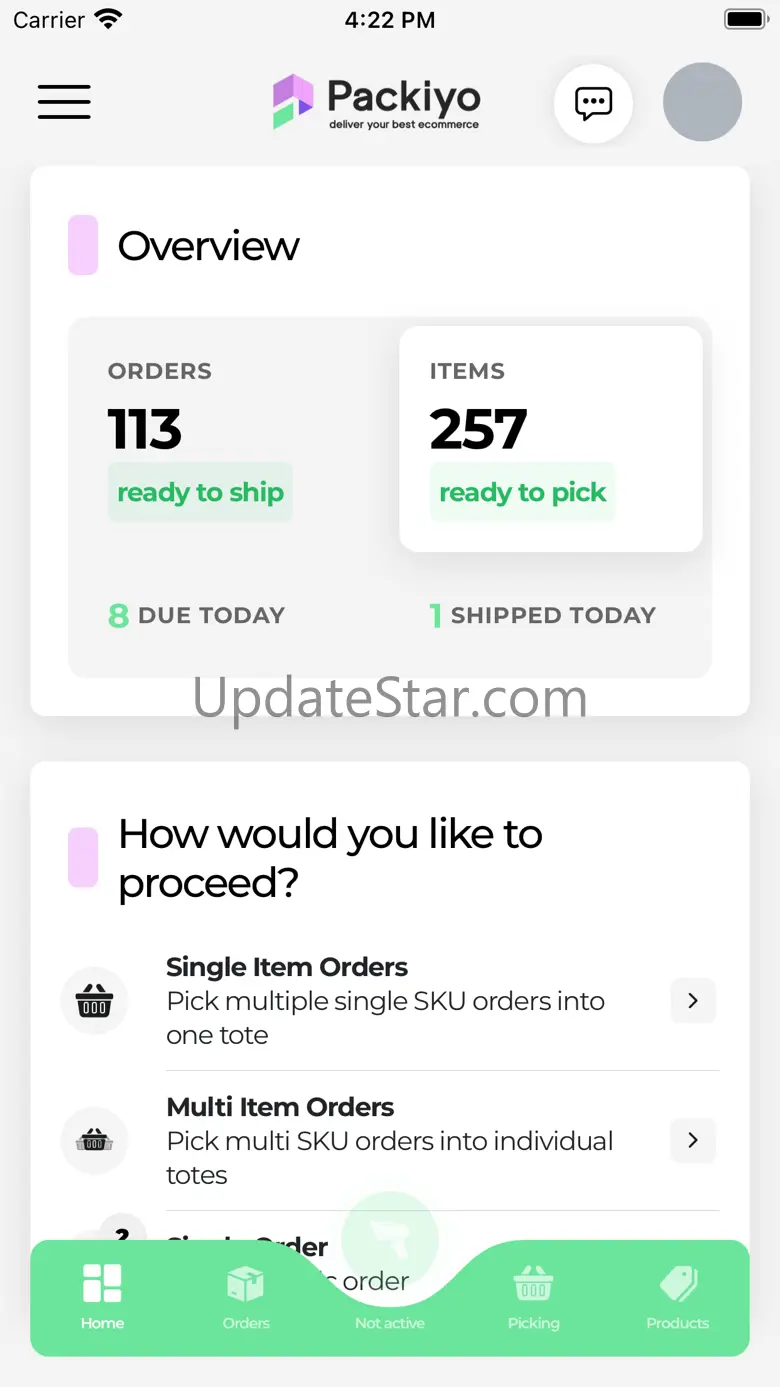The width and height of the screenshot is (780, 1387).
Task: Tap the ready to ship badge
Action: click(200, 492)
